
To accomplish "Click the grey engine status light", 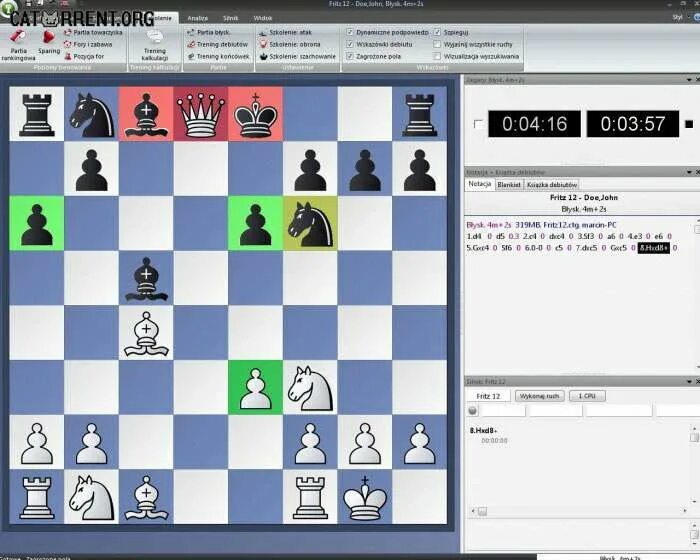I will coord(472,410).
